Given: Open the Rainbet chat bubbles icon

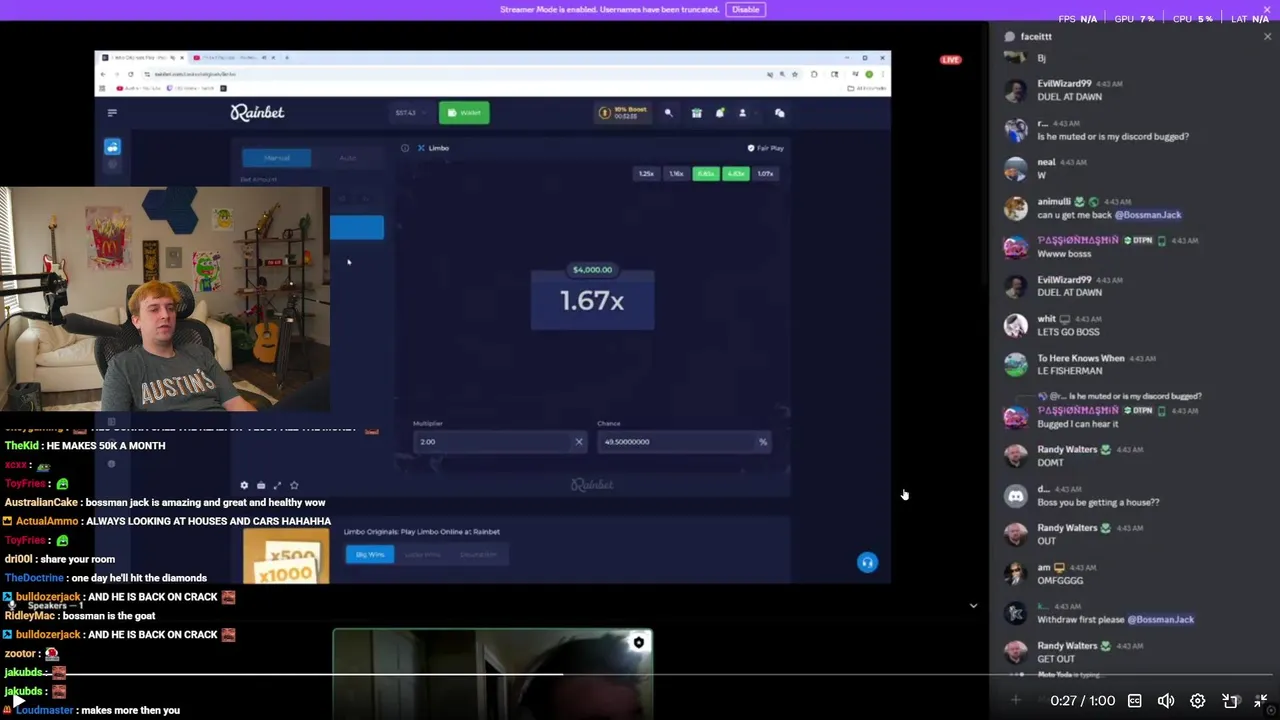Looking at the screenshot, I should [x=780, y=113].
